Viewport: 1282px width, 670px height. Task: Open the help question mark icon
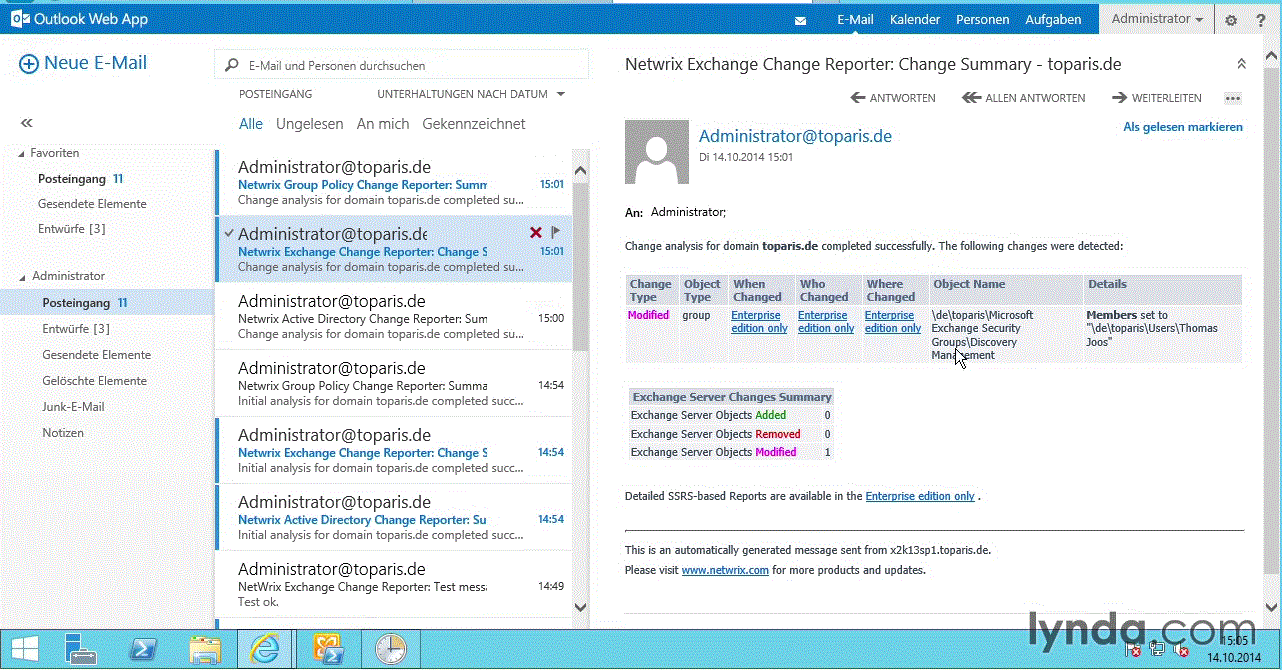tap(1260, 20)
